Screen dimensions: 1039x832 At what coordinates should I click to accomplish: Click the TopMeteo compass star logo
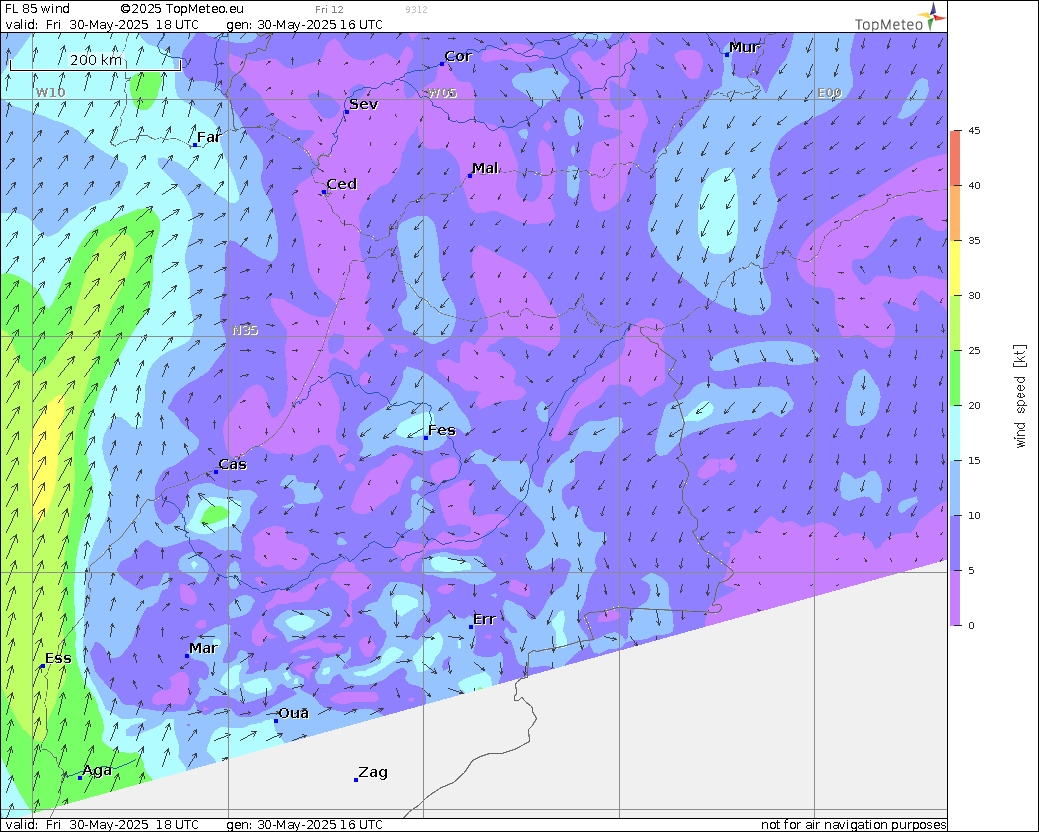point(933,16)
